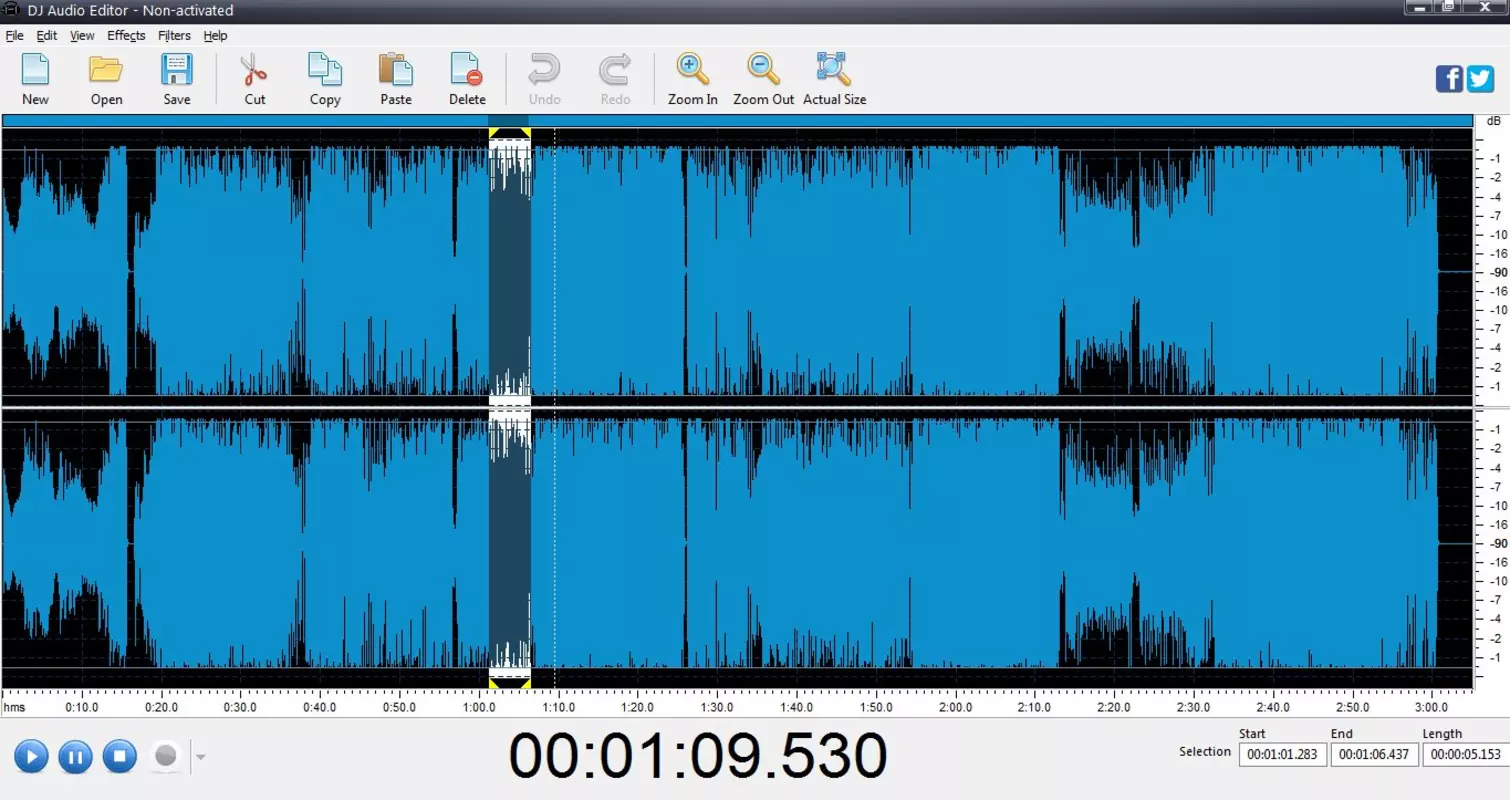Click the timeline ruler at 1:30.0
This screenshot has height=800, width=1510.
coord(717,707)
